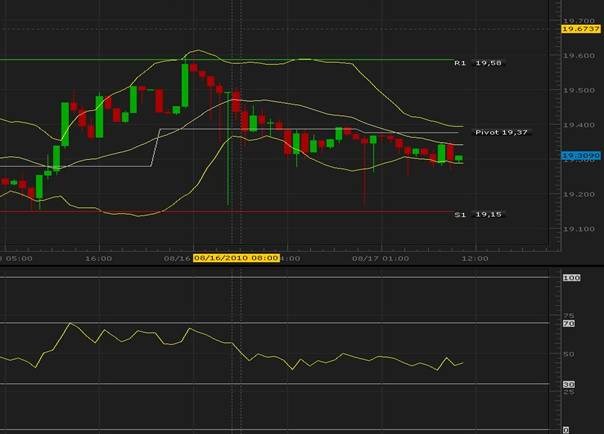Click the 19.500 price axis value
Image resolution: width=604 pixels, height=434 pixels.
click(579, 90)
